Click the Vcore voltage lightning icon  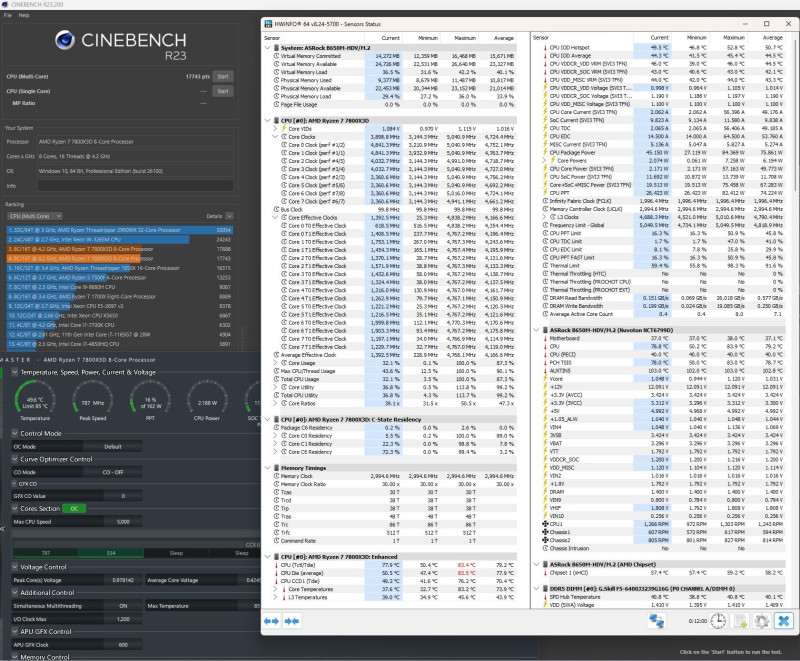tap(545, 379)
